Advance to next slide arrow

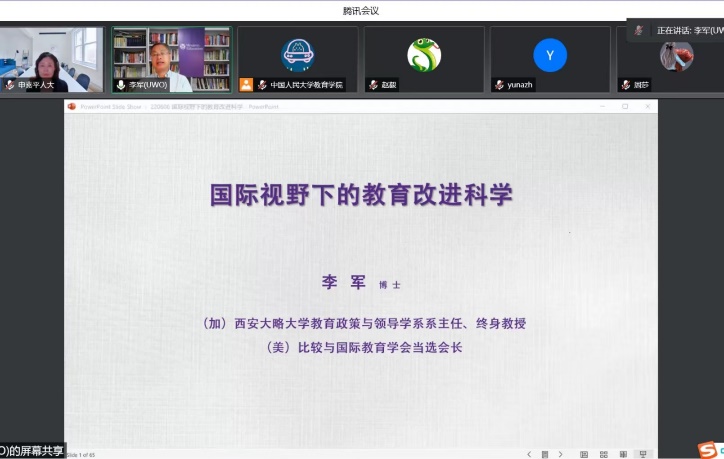tap(560, 454)
